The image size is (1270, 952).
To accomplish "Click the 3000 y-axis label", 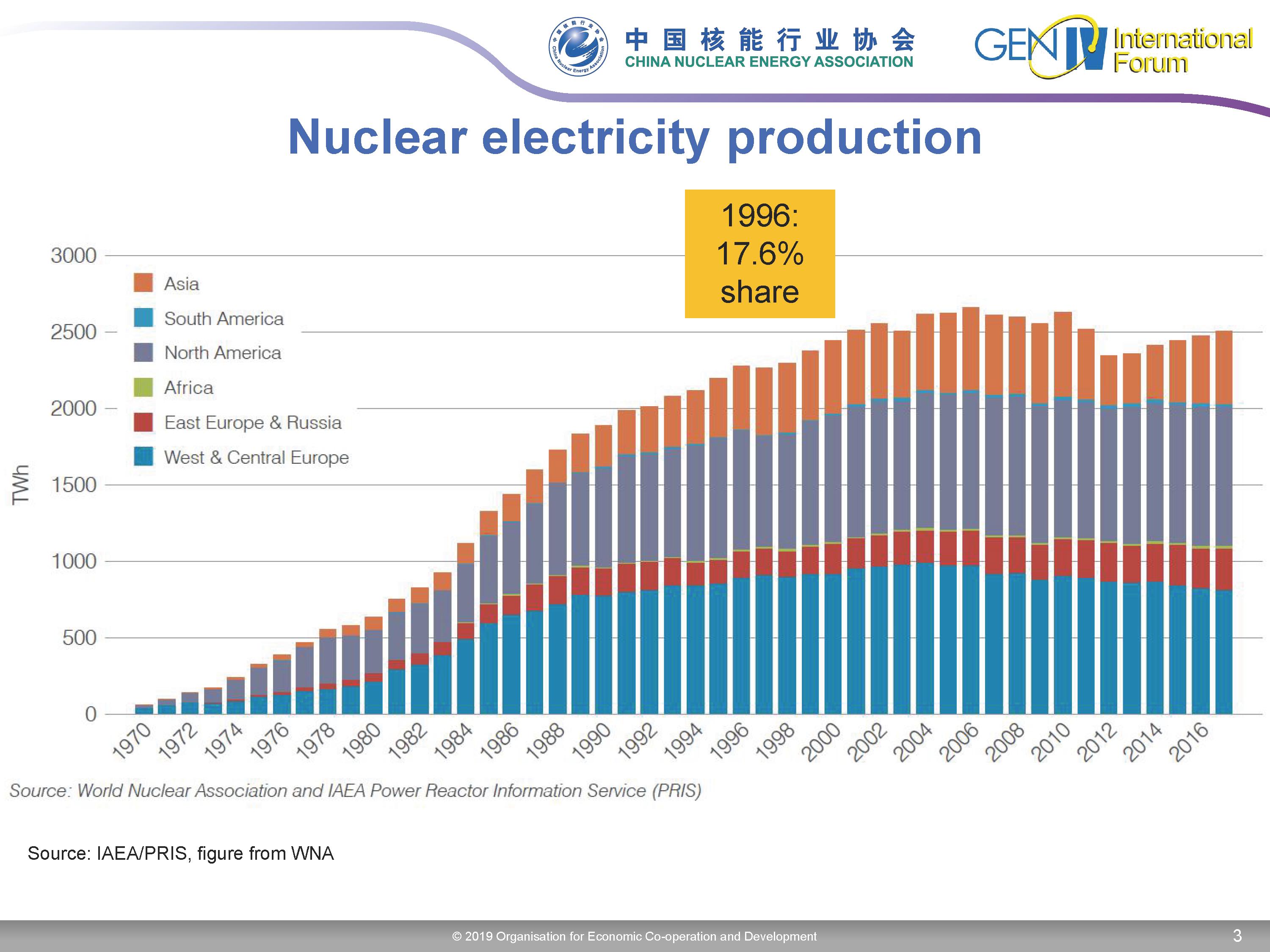I will tap(74, 256).
